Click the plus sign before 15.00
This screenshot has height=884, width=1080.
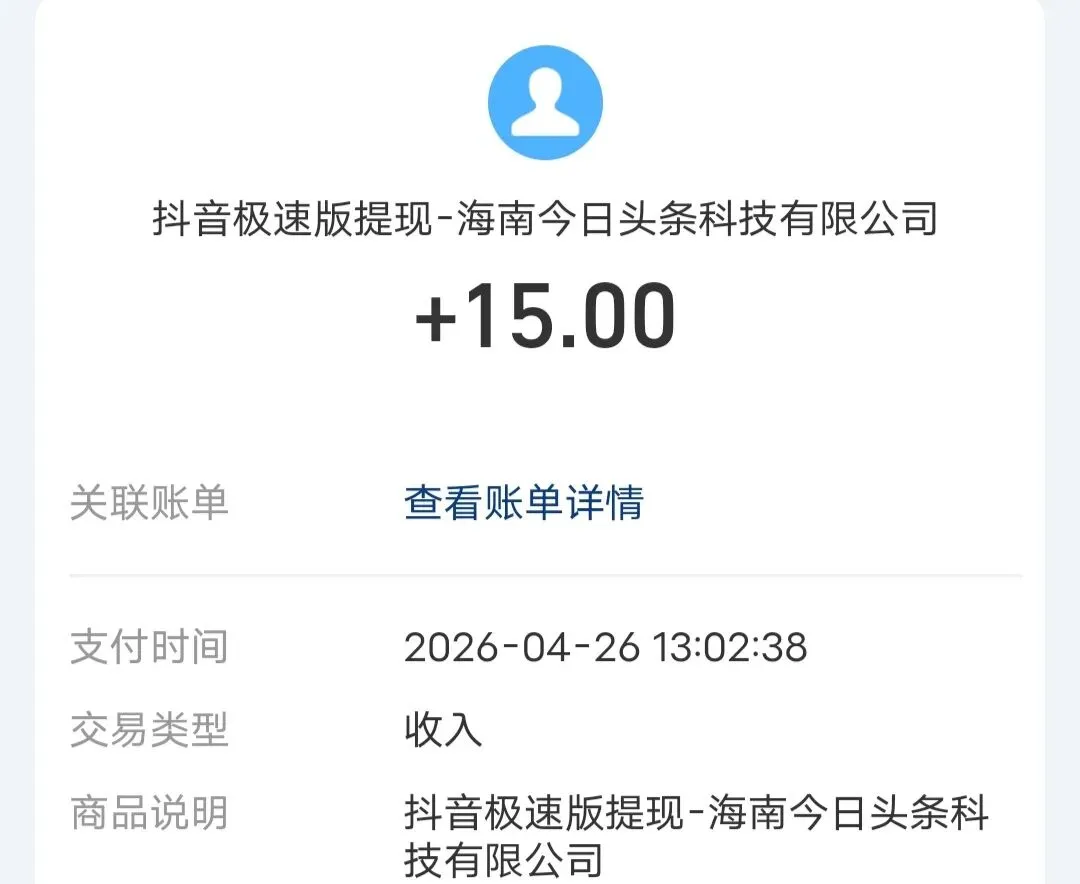pos(436,320)
